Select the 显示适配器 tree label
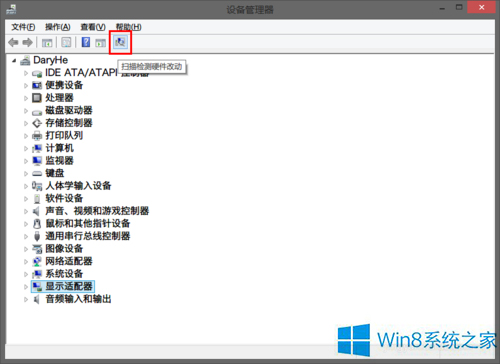The width and height of the screenshot is (500, 364). pyautogui.click(x=69, y=286)
